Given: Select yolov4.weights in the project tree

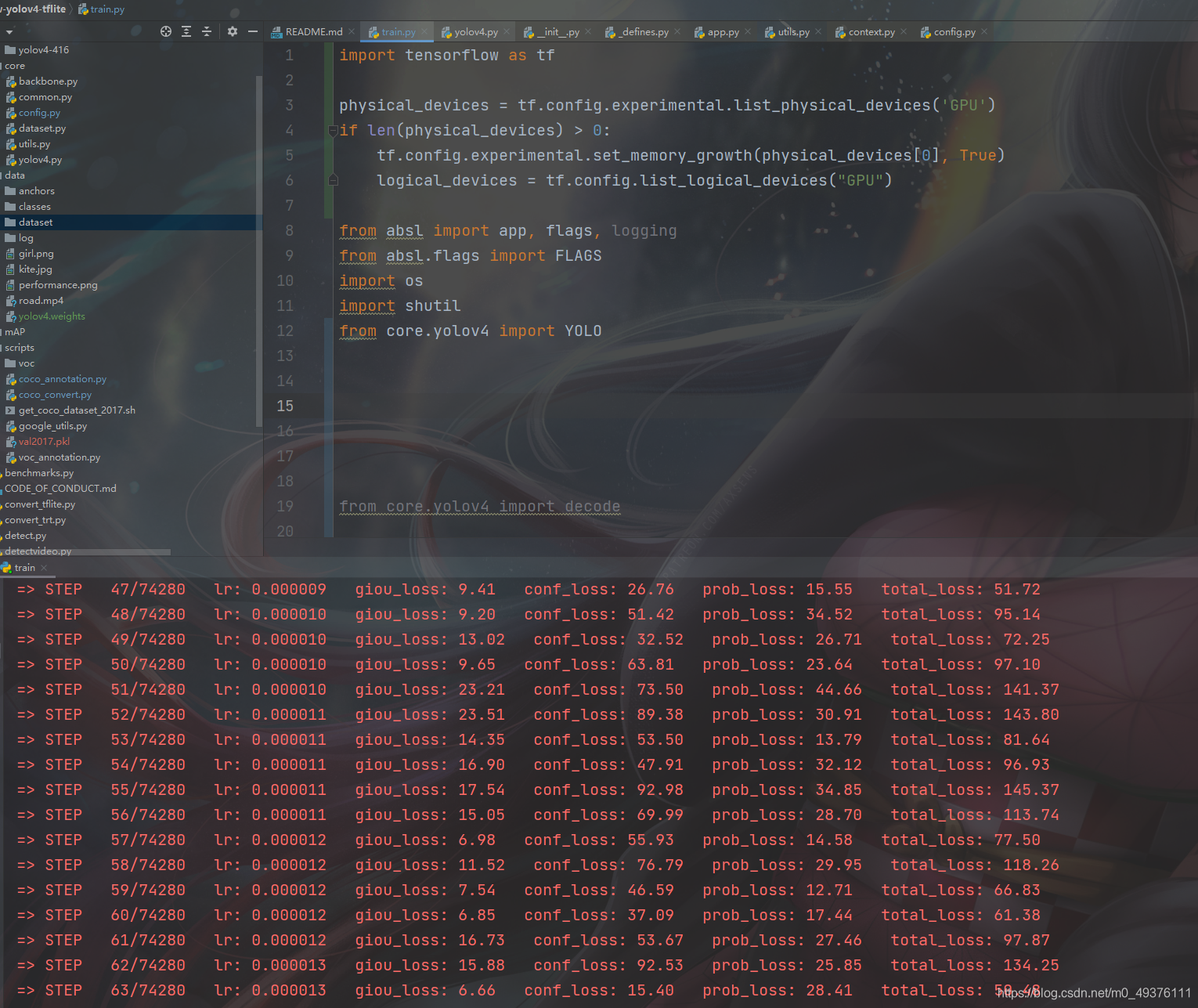Looking at the screenshot, I should point(51,316).
